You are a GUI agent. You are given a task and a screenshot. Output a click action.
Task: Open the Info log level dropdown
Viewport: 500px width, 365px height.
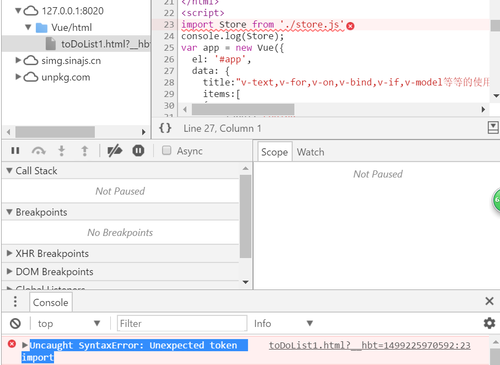point(283,323)
